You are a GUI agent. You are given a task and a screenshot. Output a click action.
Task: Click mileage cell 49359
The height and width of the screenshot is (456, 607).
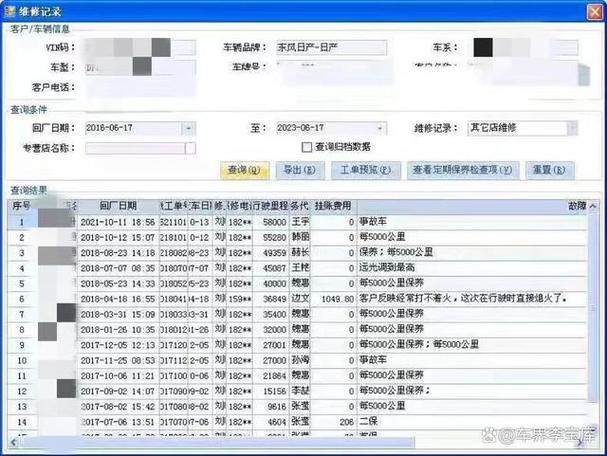(x=271, y=253)
